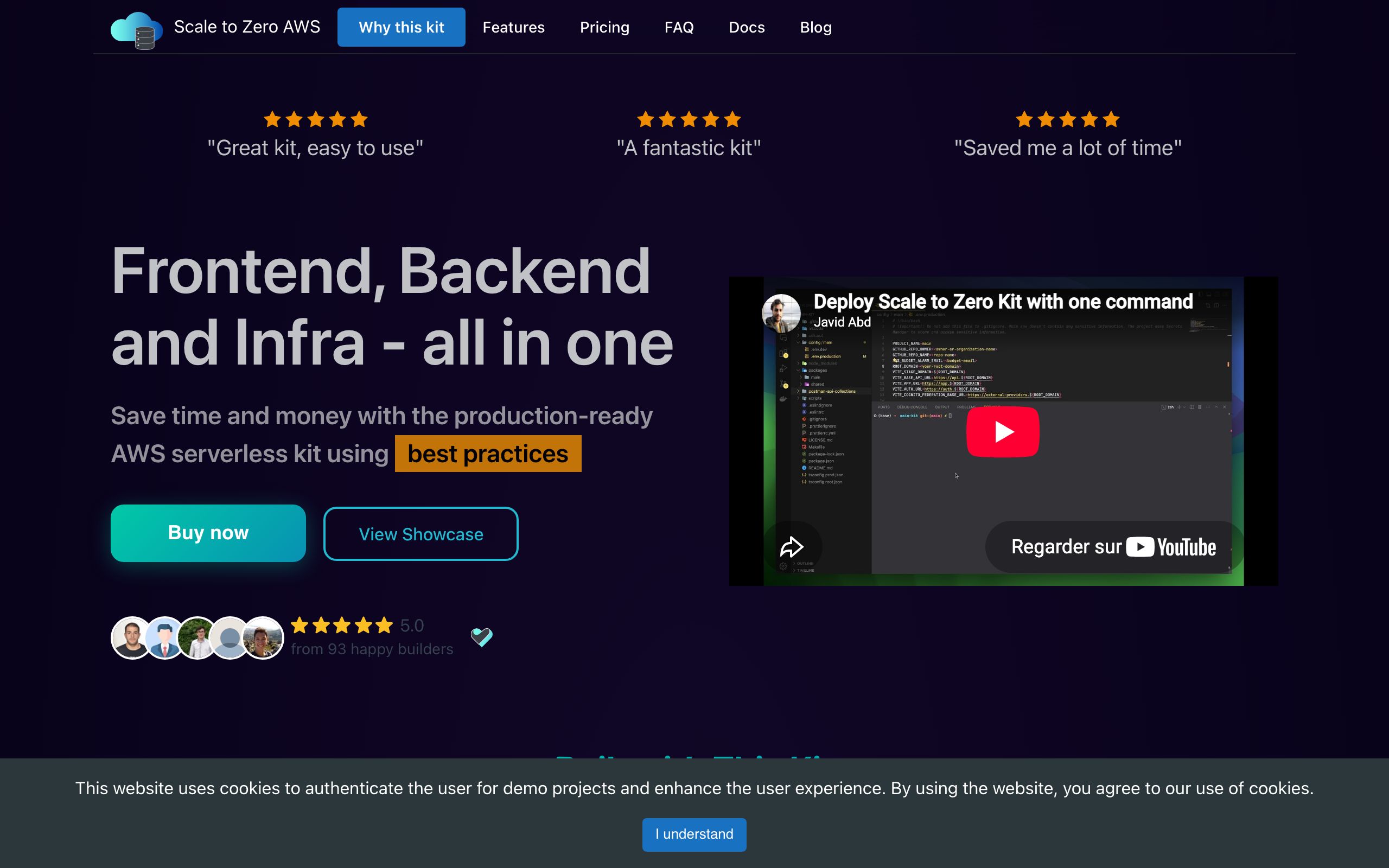The height and width of the screenshot is (868, 1389).
Task: Click the from 93 happy builders text
Action: coord(372,649)
